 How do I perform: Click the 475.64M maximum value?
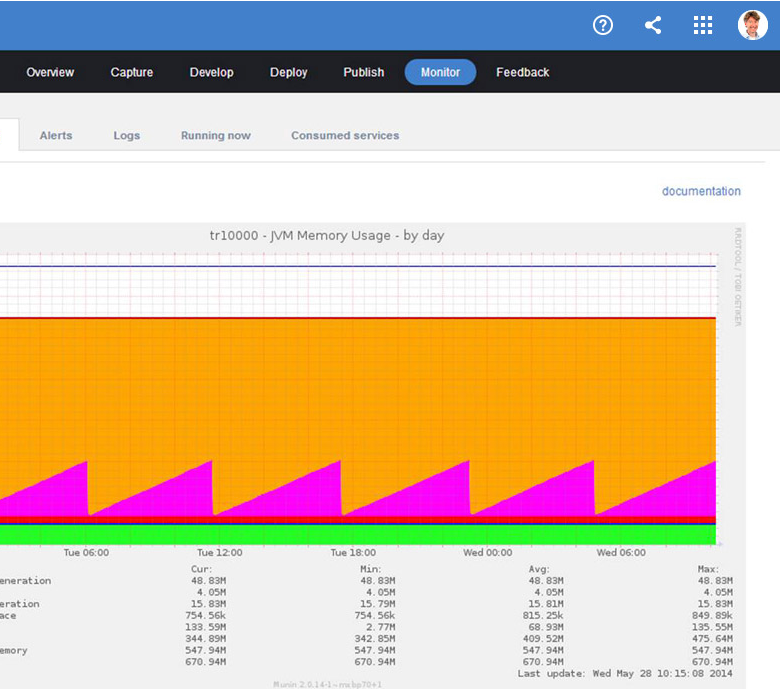tap(712, 638)
